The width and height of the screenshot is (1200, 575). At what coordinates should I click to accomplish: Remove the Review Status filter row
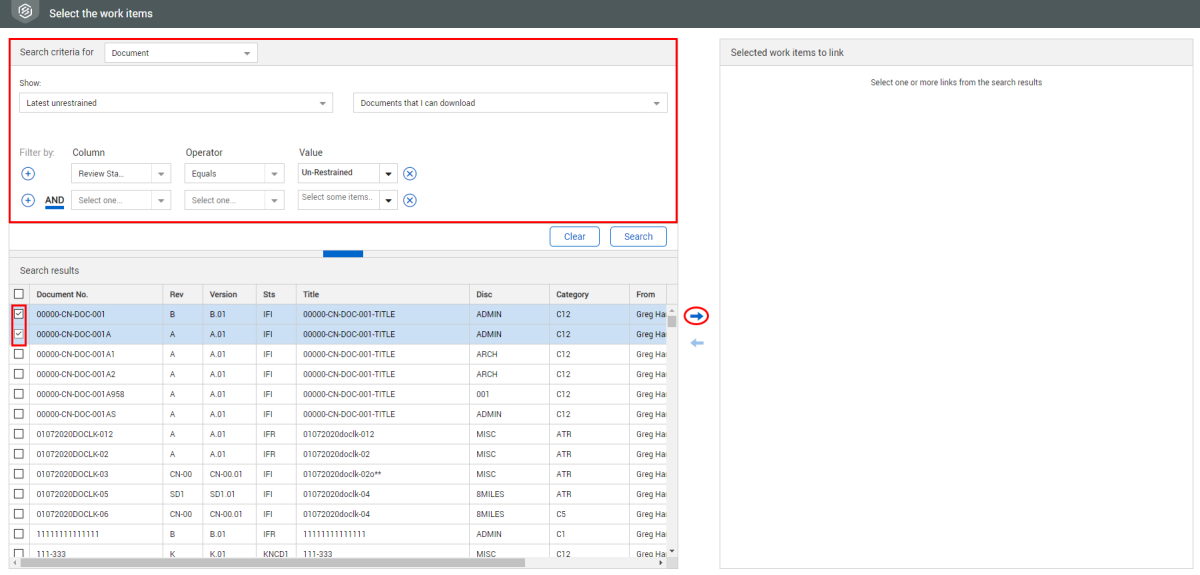pos(410,174)
